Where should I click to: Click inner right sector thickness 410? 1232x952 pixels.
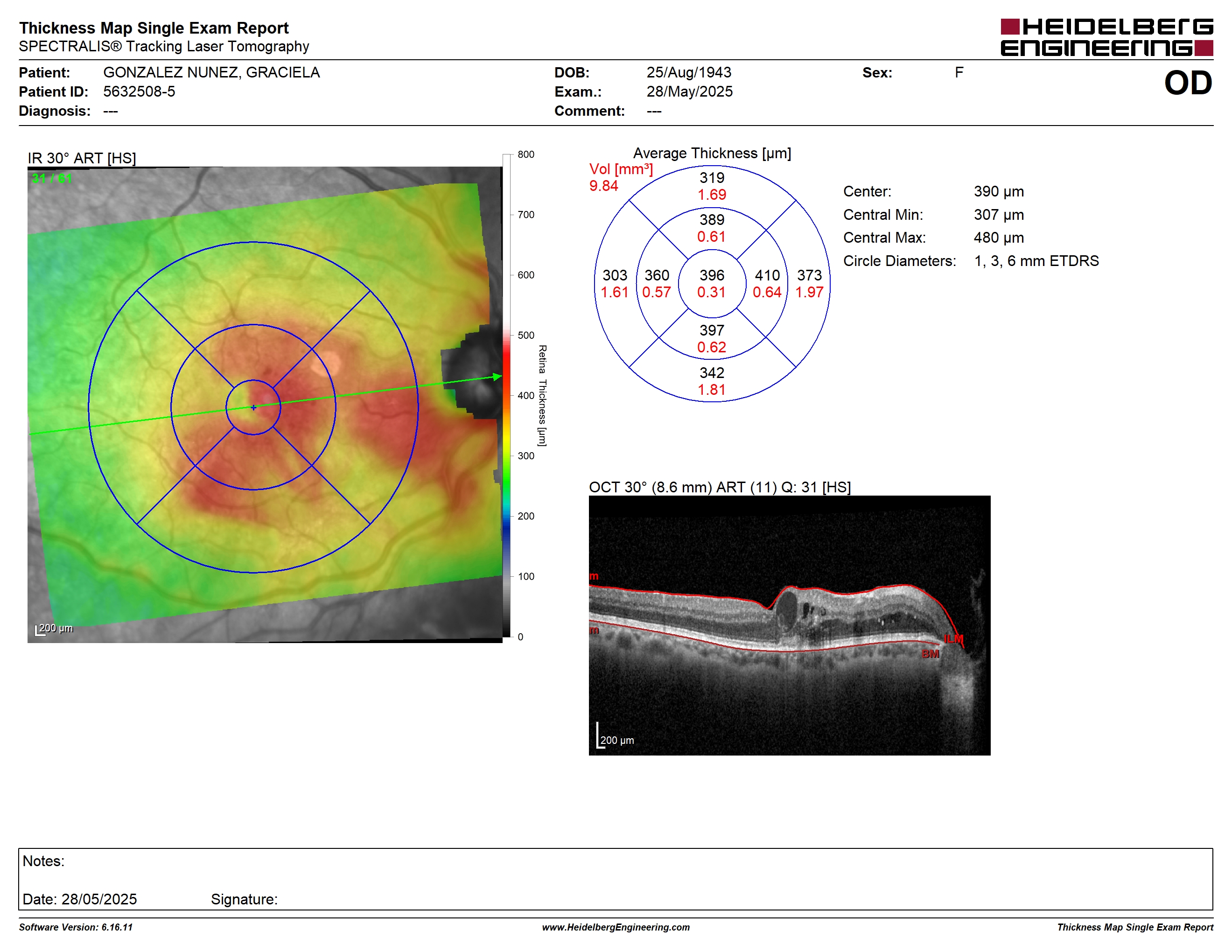(x=767, y=275)
